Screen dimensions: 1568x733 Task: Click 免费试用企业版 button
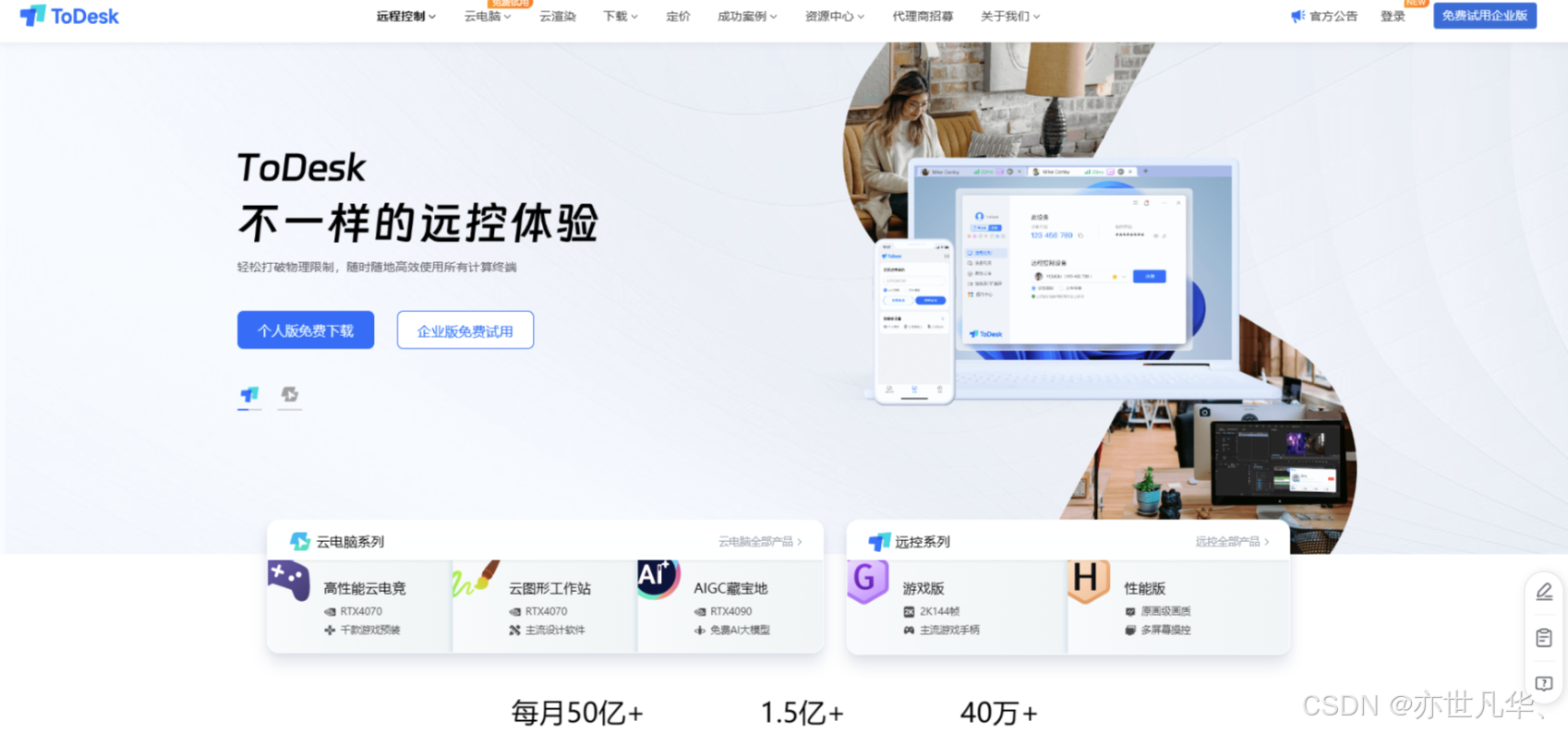(x=1484, y=16)
